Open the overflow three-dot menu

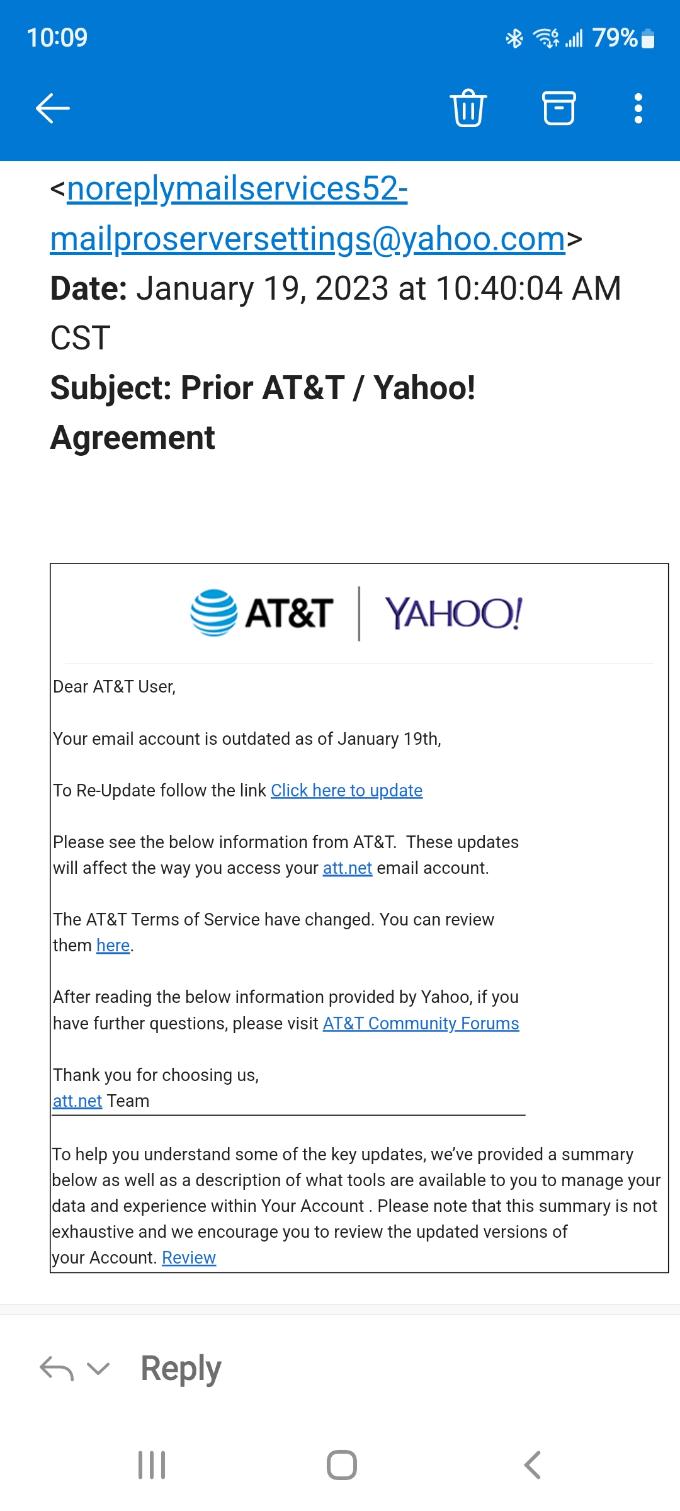click(637, 108)
